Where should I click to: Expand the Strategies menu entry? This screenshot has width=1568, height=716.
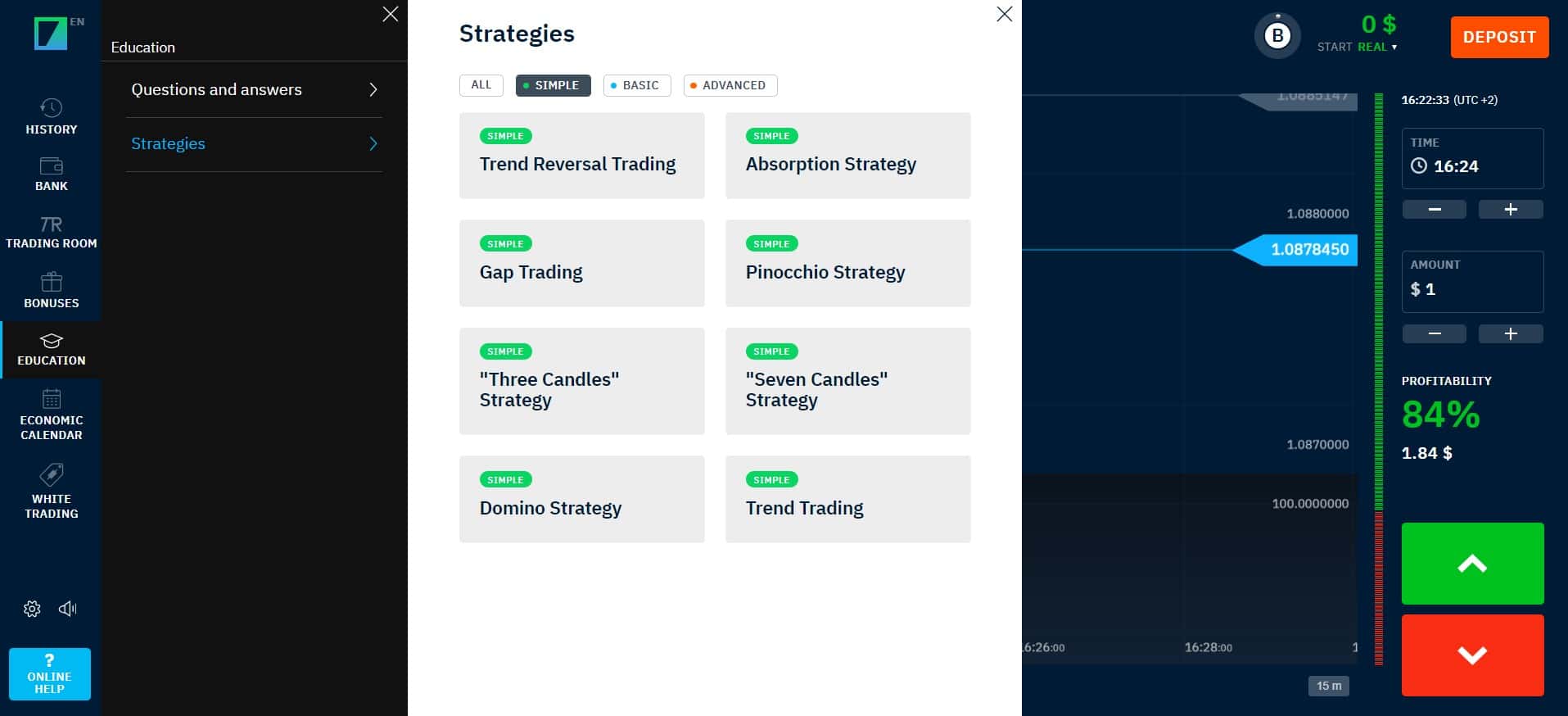pos(254,144)
